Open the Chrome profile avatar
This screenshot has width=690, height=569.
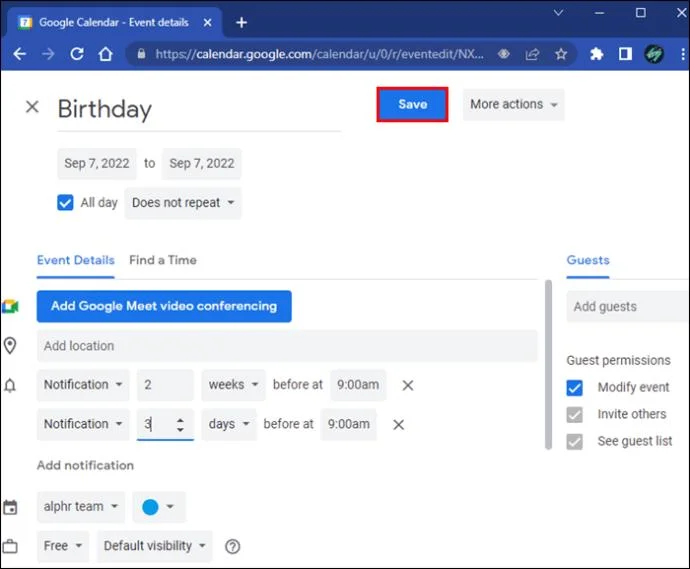pyautogui.click(x=654, y=54)
